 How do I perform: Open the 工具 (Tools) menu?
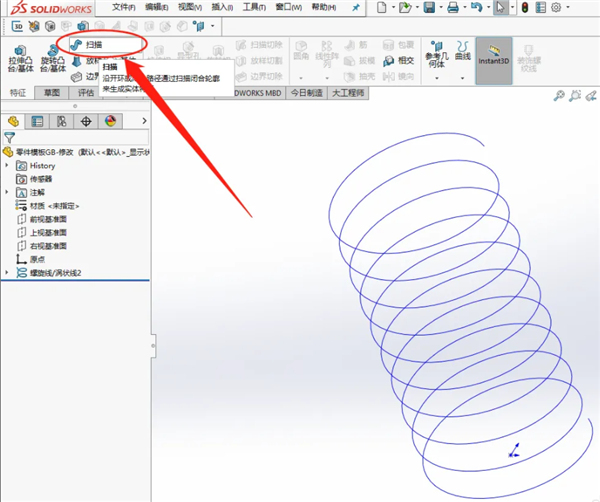(254, 7)
